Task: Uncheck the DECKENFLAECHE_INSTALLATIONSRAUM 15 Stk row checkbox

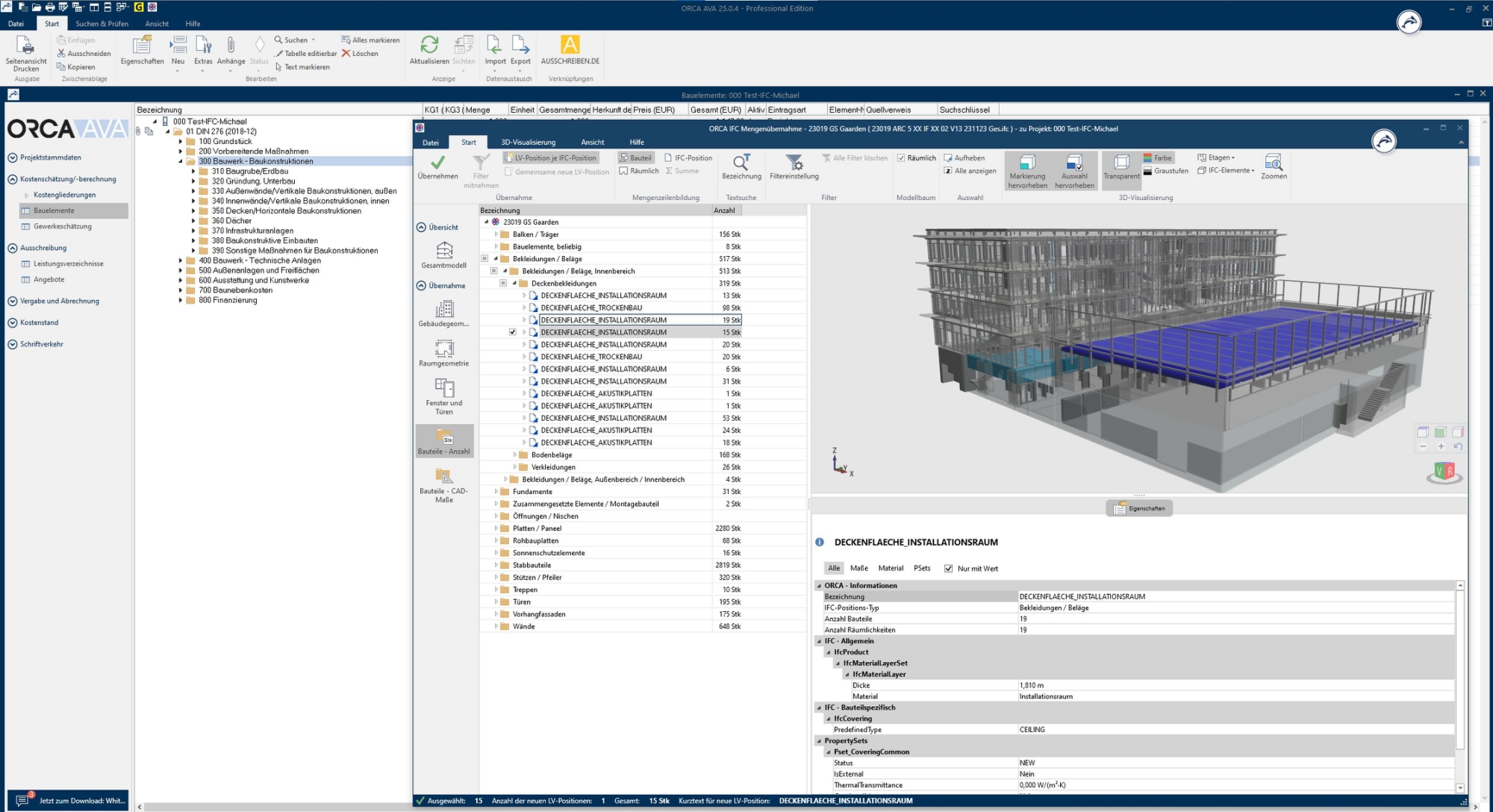Action: 512,332
